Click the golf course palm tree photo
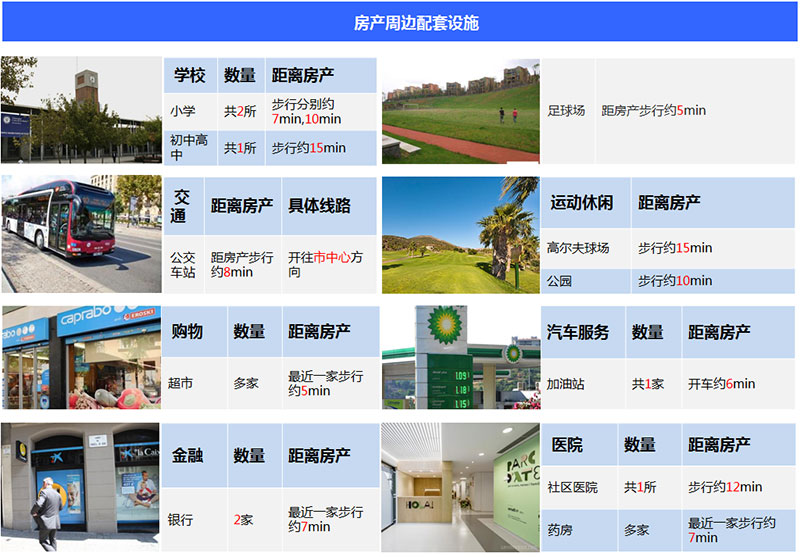The height and width of the screenshot is (557, 800). point(460,235)
